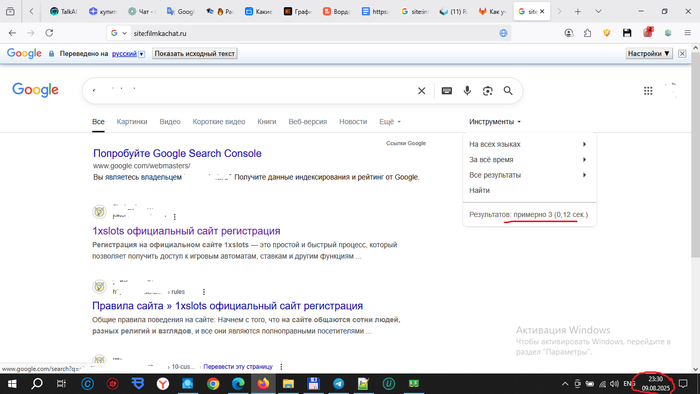Screen dimensions: 700x394
Task: Open the red extension with badge
Action: pyautogui.click(x=648, y=32)
